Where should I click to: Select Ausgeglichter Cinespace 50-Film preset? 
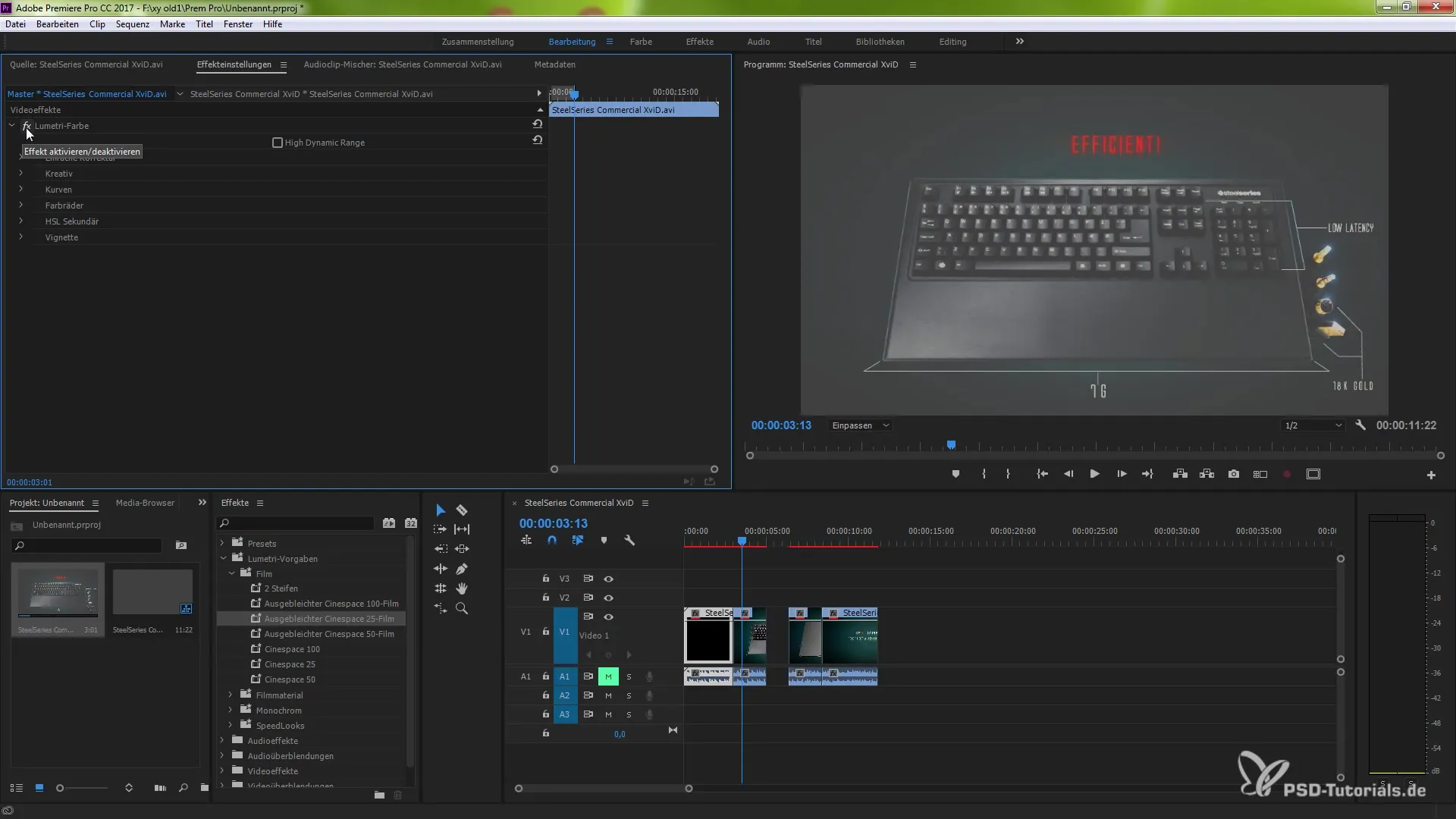(329, 634)
